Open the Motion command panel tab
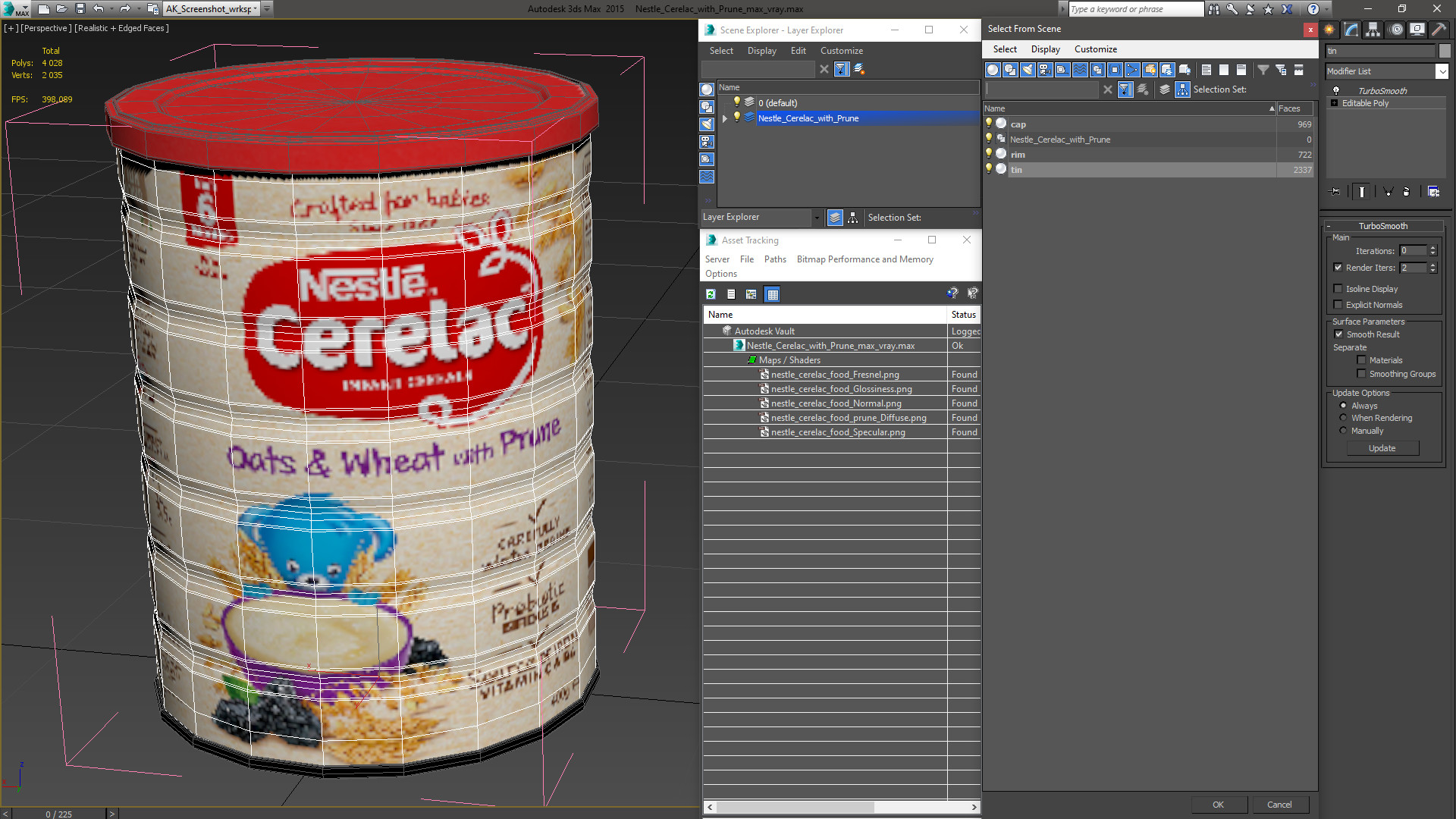 (1396, 30)
